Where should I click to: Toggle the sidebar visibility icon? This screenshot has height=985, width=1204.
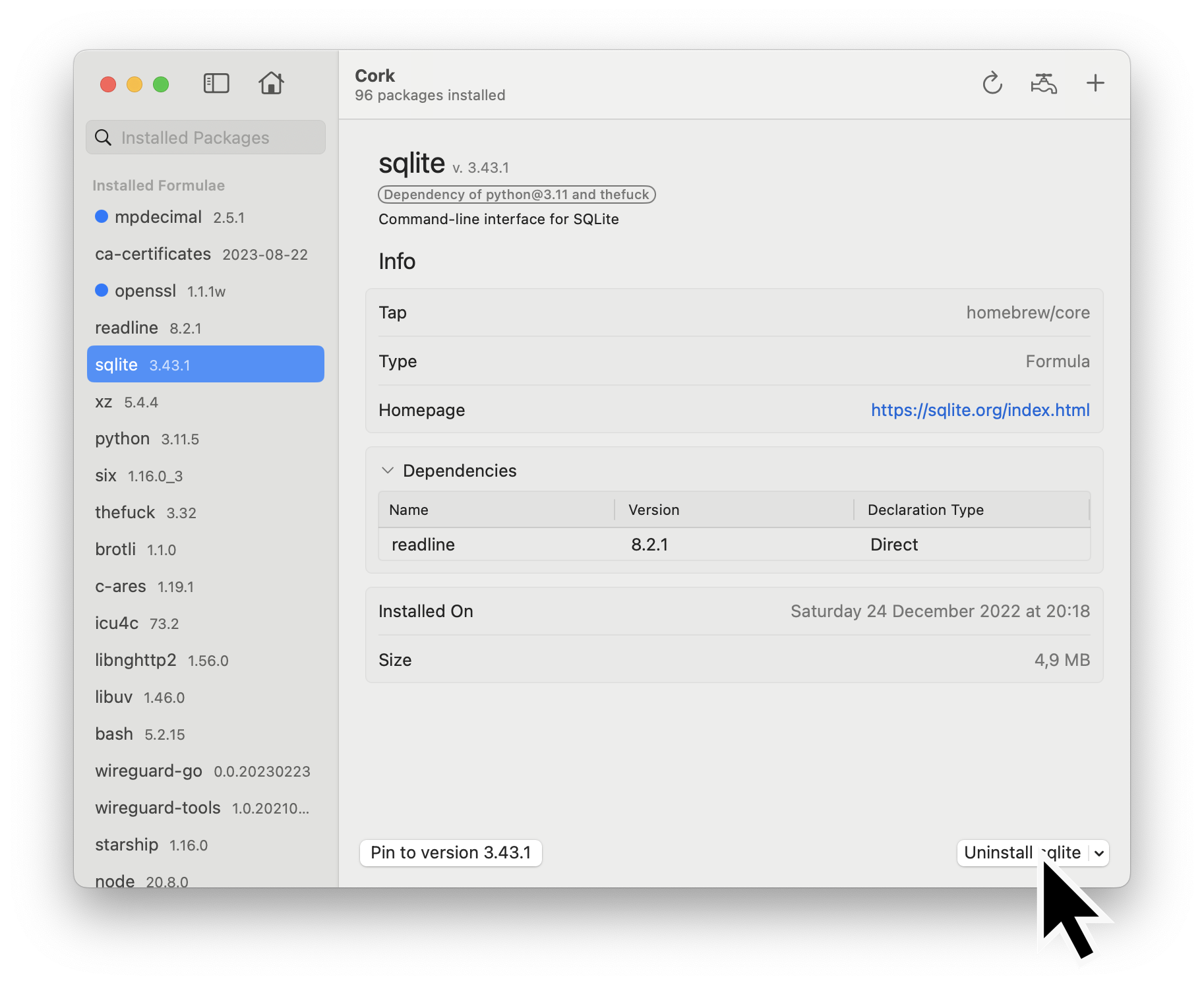point(216,84)
